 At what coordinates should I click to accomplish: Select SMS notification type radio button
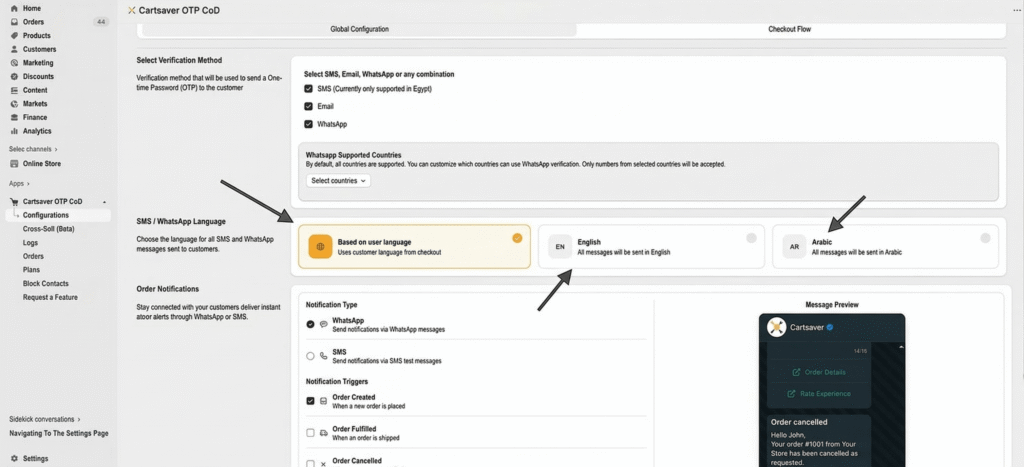coord(310,355)
